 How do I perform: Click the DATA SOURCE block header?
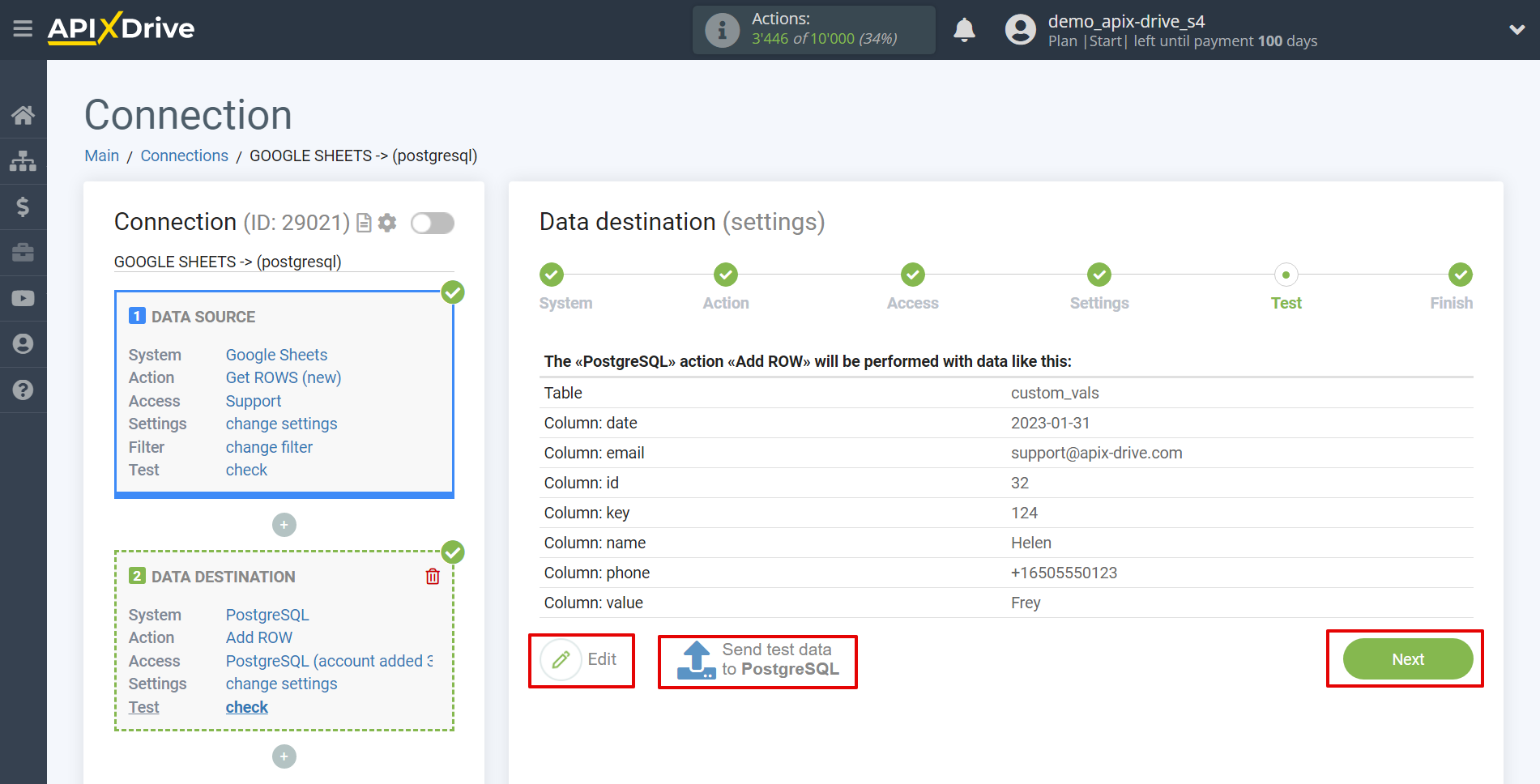(x=192, y=317)
